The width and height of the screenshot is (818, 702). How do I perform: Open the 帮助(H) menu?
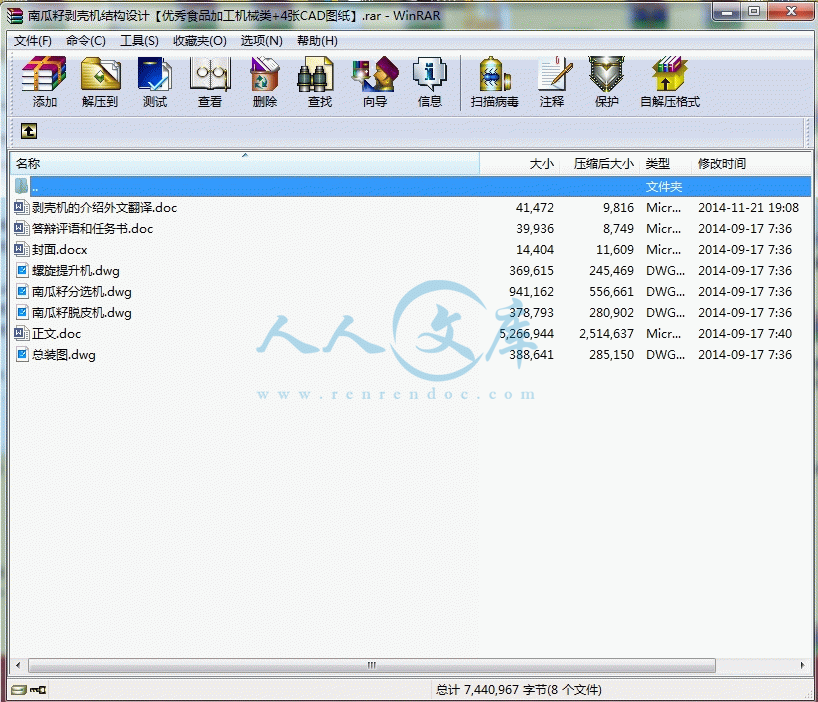[317, 41]
